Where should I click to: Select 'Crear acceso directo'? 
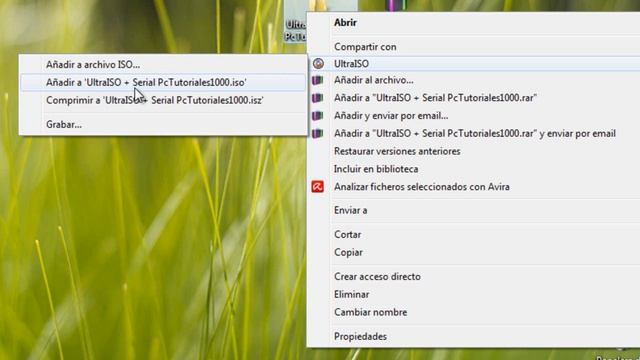click(x=474, y=277)
